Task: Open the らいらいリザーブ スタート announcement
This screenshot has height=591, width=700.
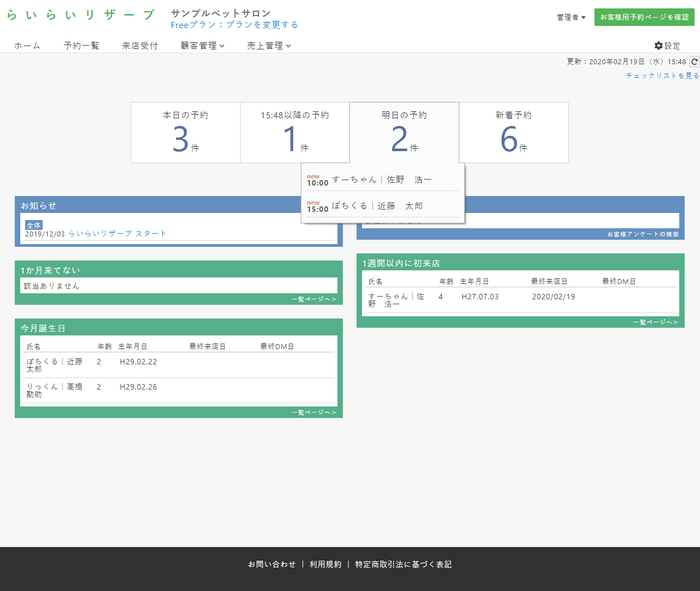Action: coord(118,233)
